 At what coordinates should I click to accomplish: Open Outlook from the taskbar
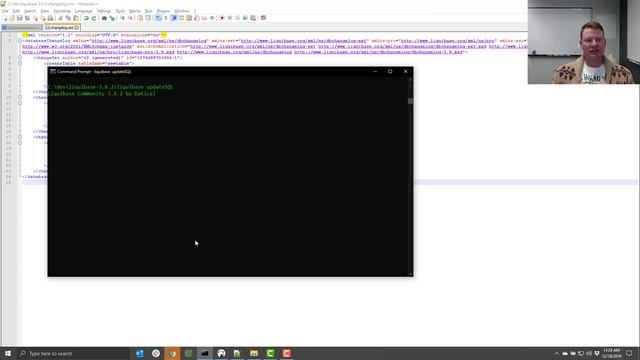coord(140,353)
